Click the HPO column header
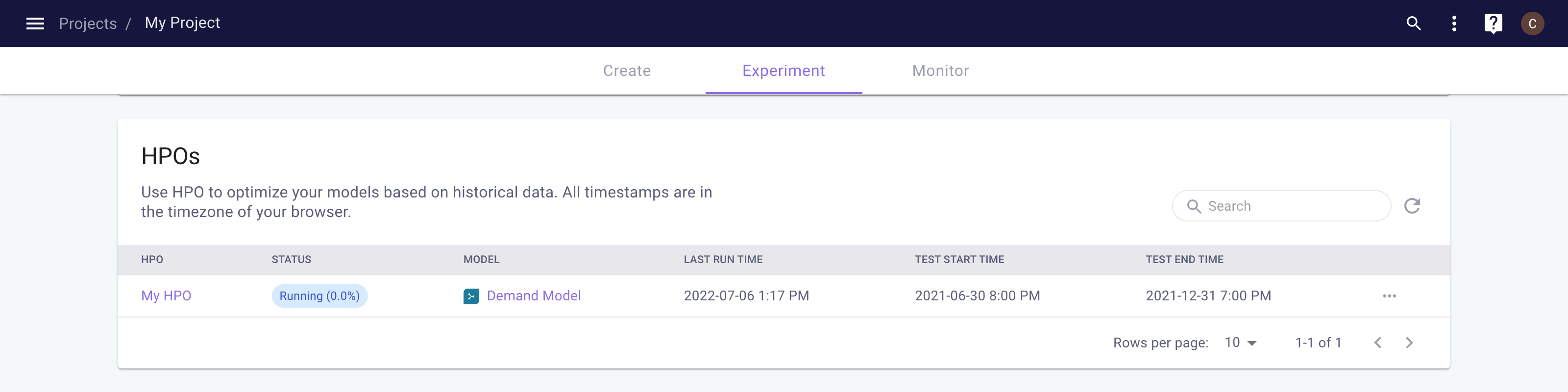Image resolution: width=1568 pixels, height=392 pixels. tap(152, 259)
